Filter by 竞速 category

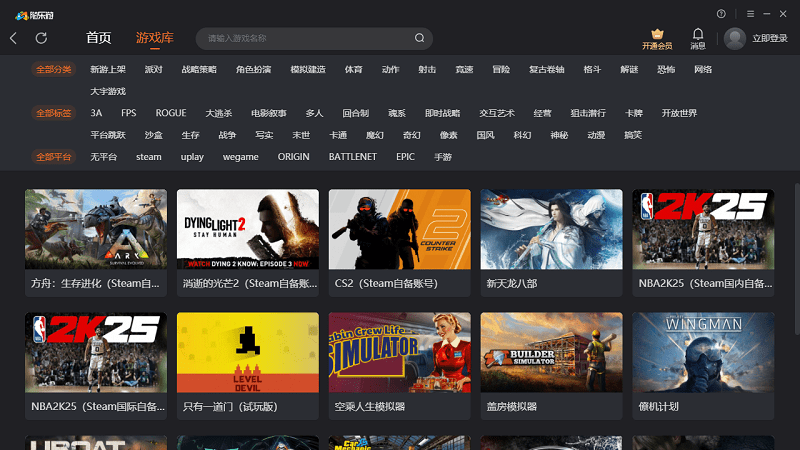464,69
